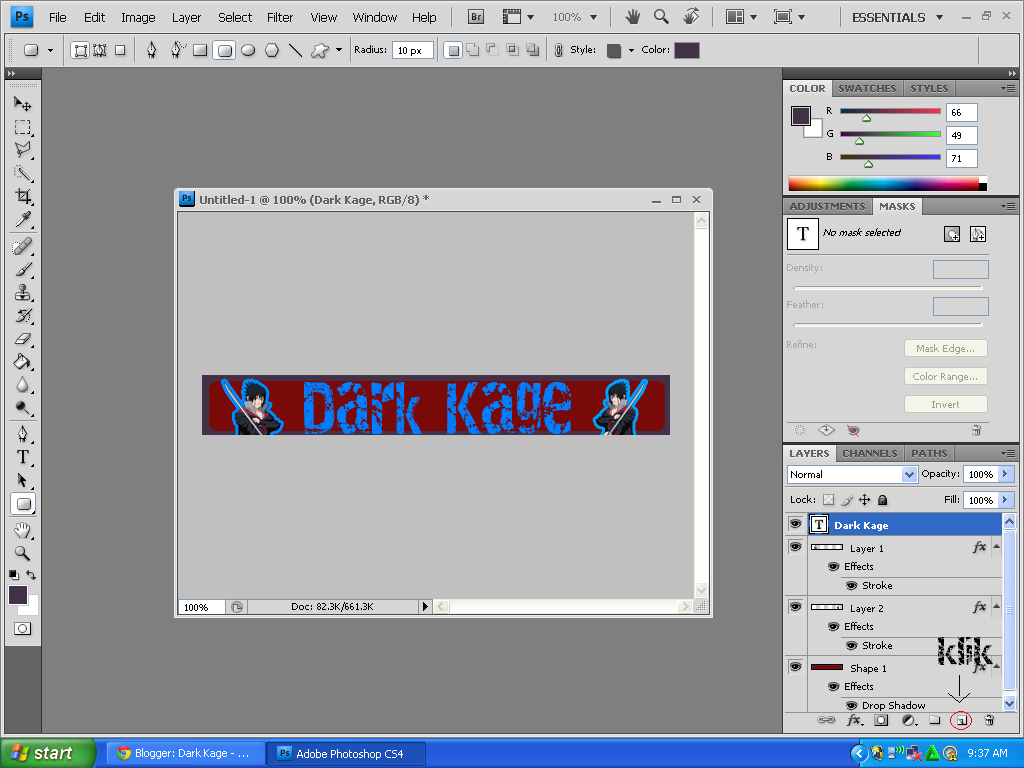Open Opacity slider arrow

click(x=1005, y=474)
